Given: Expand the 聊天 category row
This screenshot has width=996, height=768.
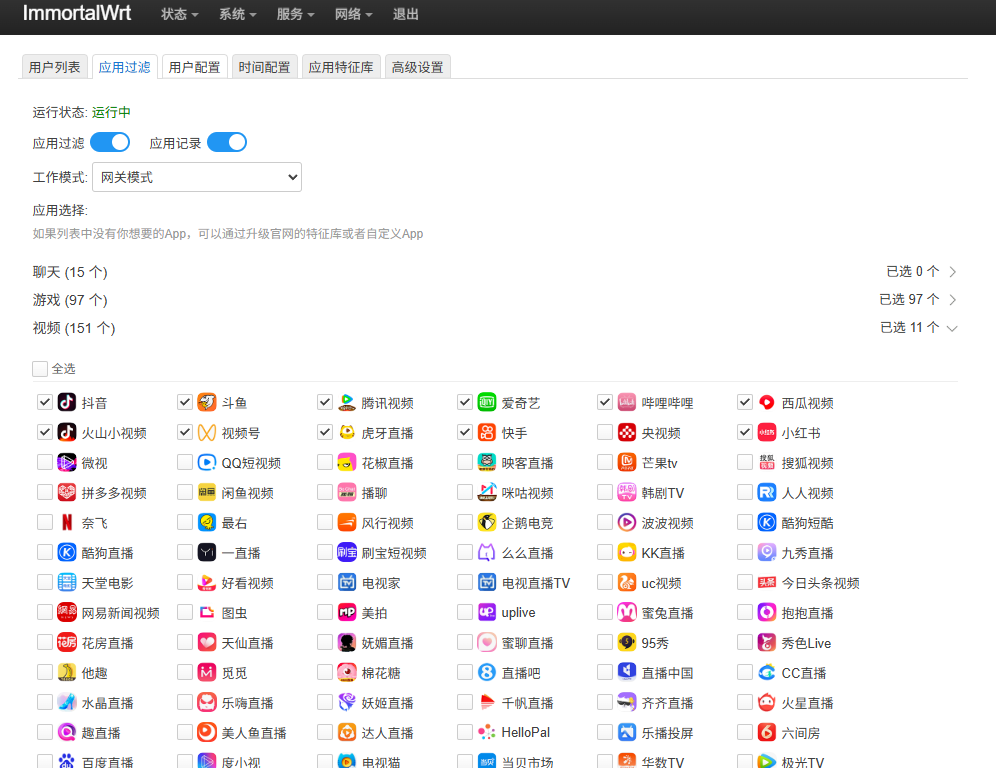Looking at the screenshot, I should (495, 272).
